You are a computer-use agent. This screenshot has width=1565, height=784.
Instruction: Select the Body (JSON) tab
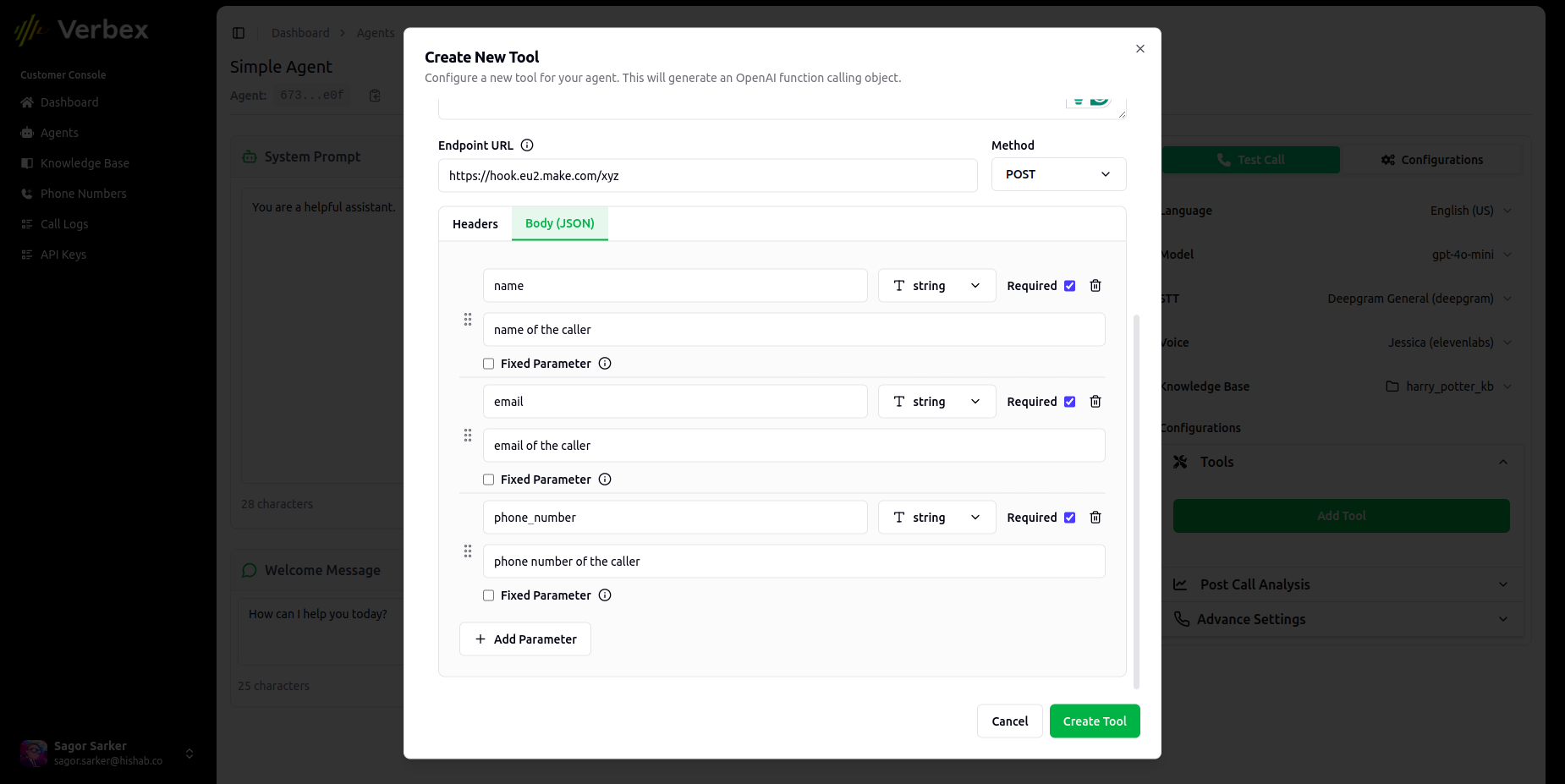click(x=560, y=223)
